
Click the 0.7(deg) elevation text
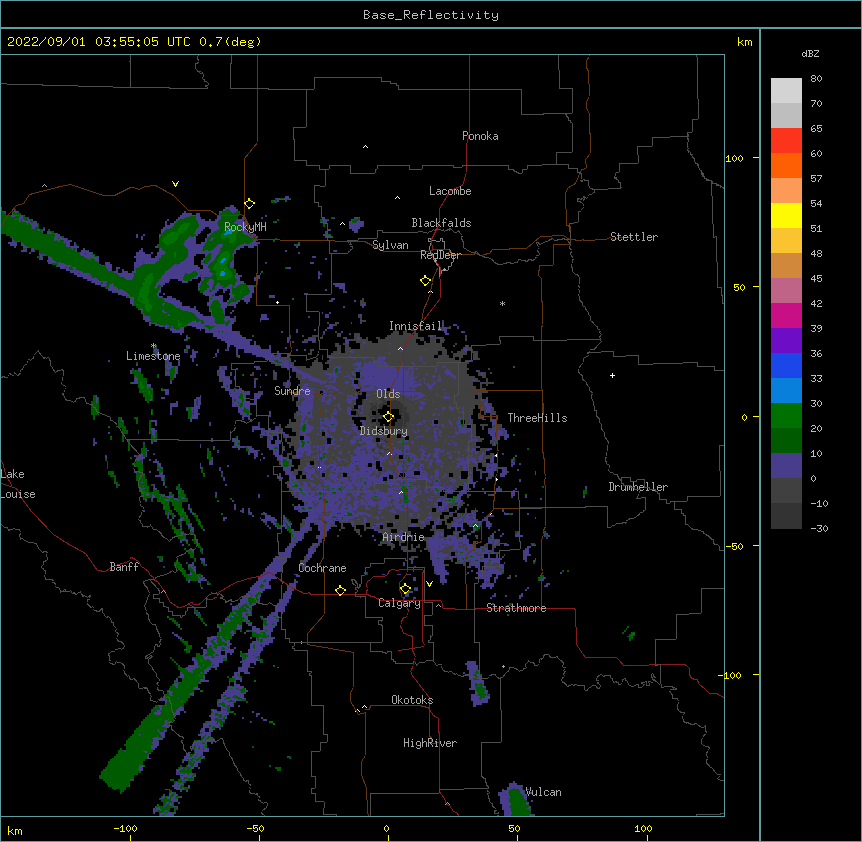click(230, 42)
